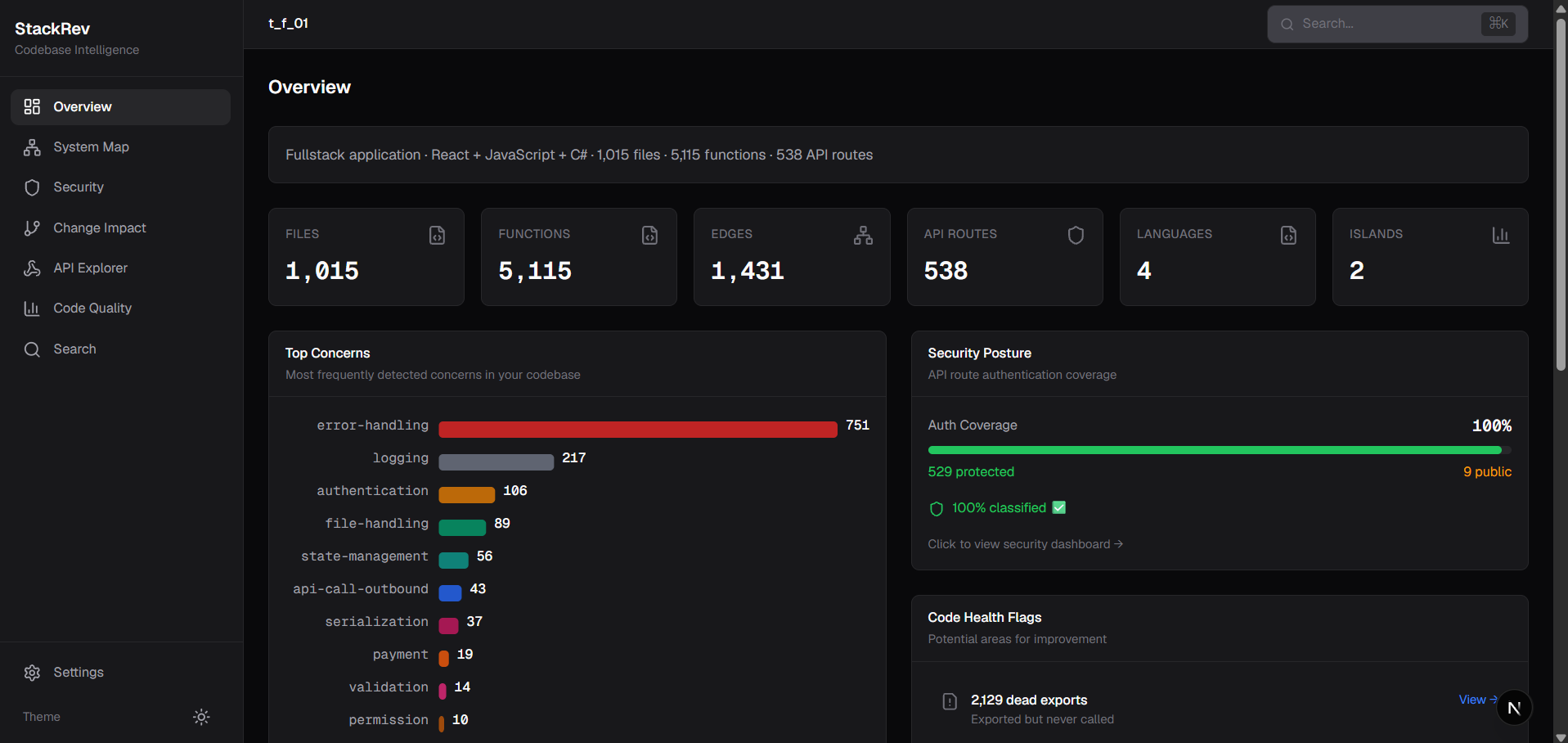The image size is (1568, 743).
Task: Click the blue api-call-outbound bar
Action: [451, 593]
